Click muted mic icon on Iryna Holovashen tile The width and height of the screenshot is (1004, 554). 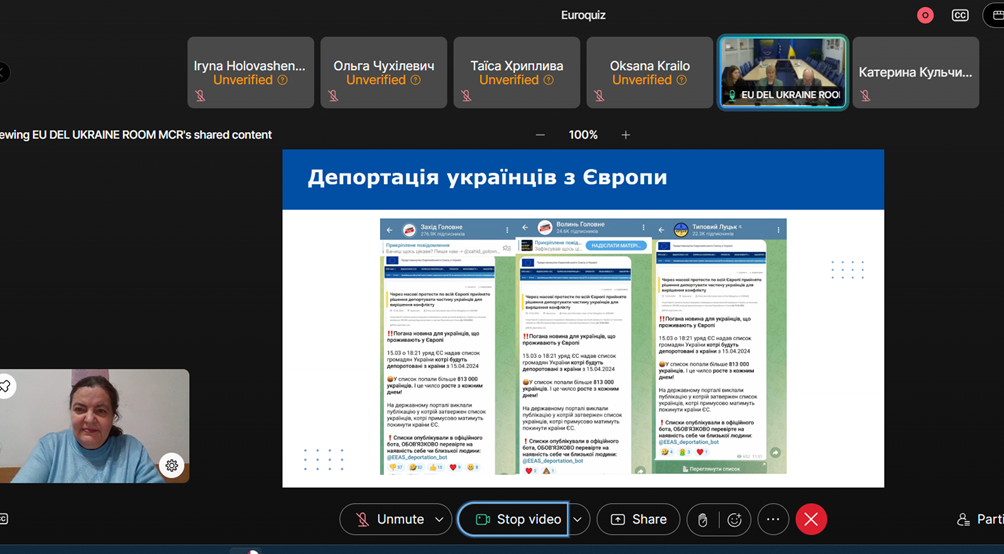tap(200, 95)
